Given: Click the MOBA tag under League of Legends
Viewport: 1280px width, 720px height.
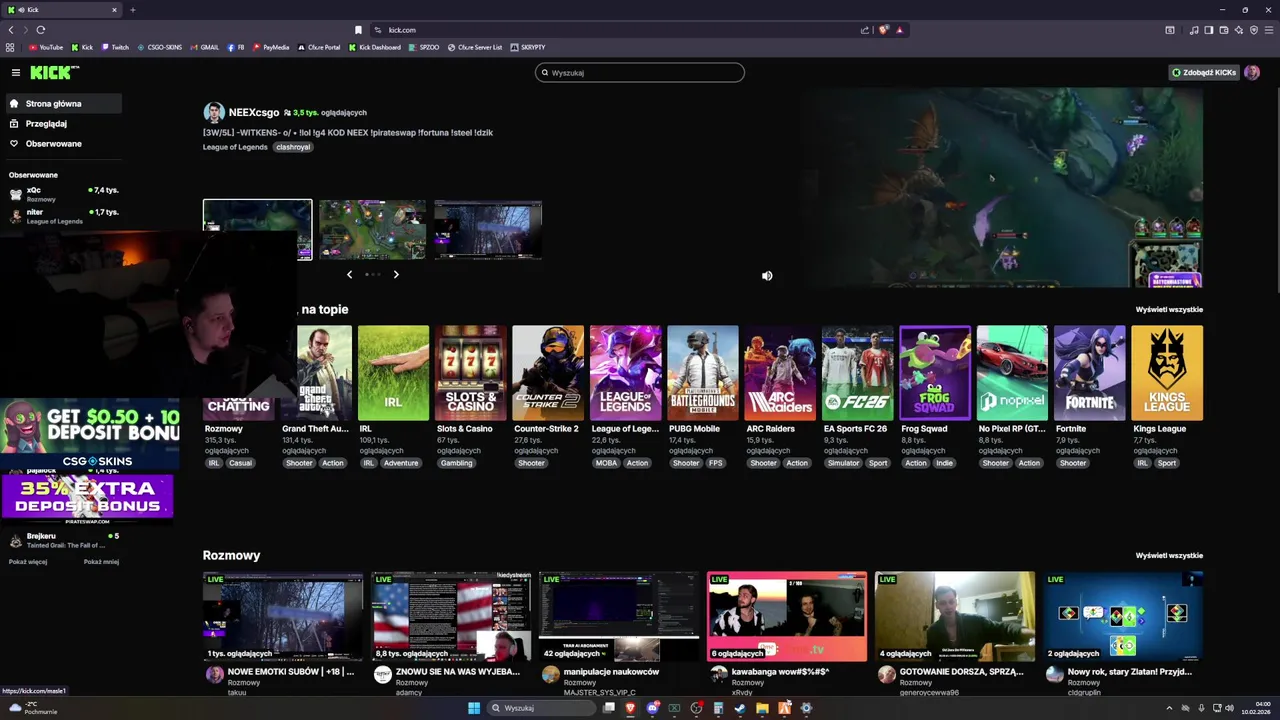Looking at the screenshot, I should (606, 463).
